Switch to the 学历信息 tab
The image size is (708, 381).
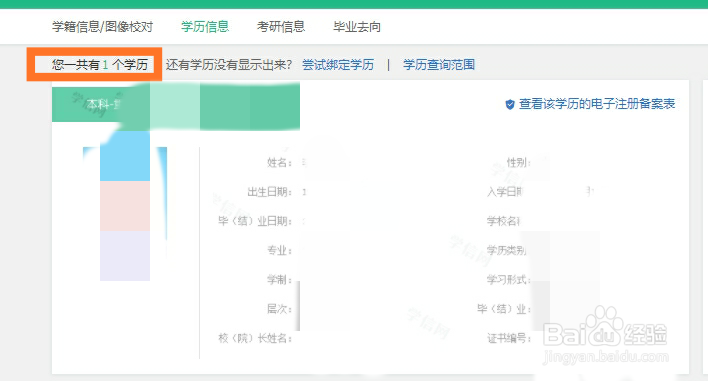[205, 27]
